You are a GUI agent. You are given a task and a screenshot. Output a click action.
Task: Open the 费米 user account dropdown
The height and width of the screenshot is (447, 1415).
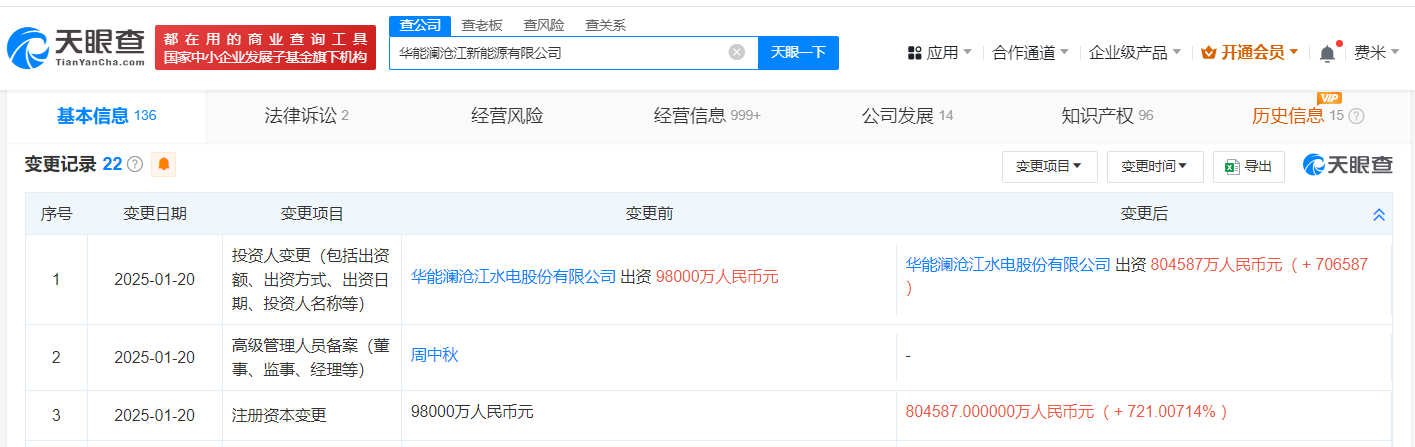(x=1377, y=52)
